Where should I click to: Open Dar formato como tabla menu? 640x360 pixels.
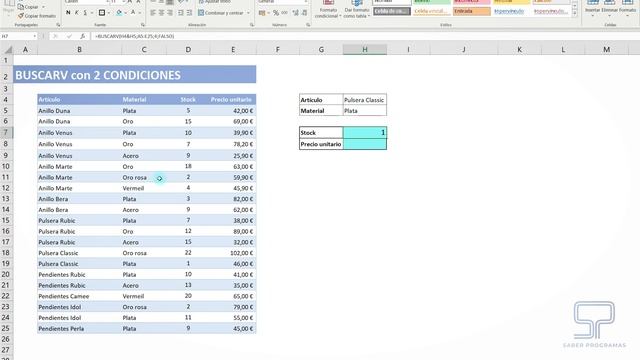click(357, 9)
